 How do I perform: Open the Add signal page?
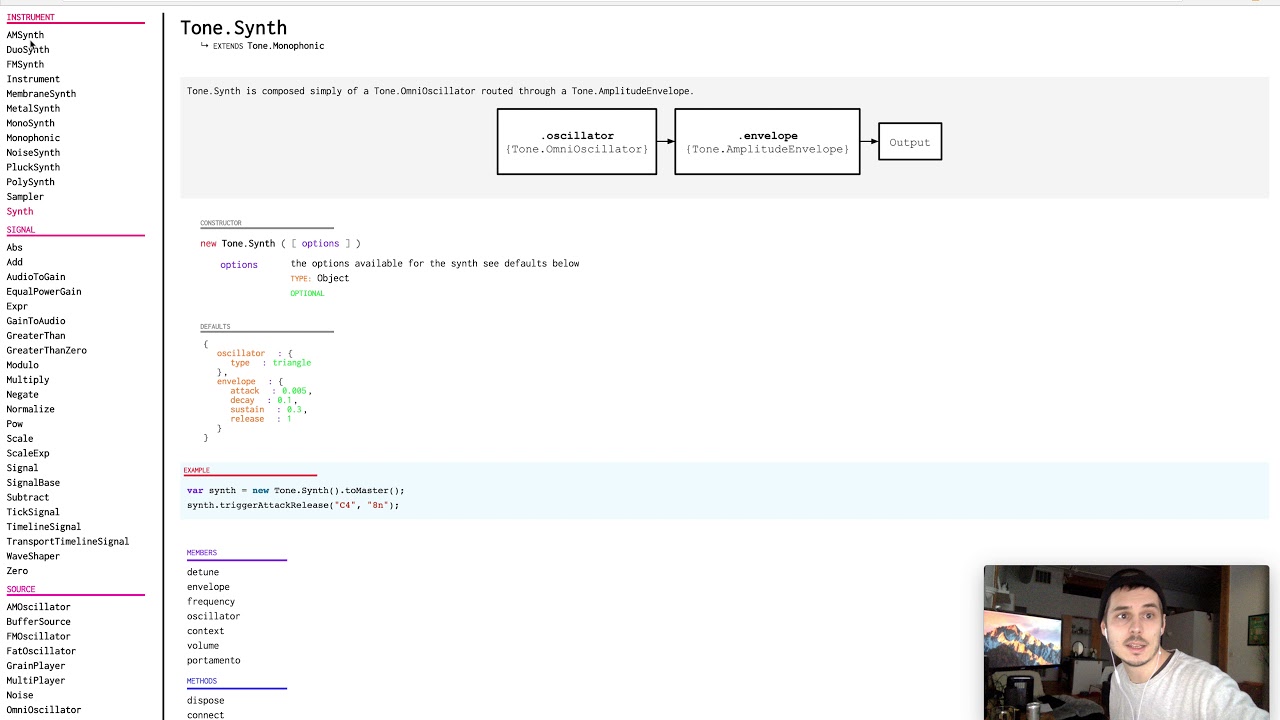click(14, 262)
